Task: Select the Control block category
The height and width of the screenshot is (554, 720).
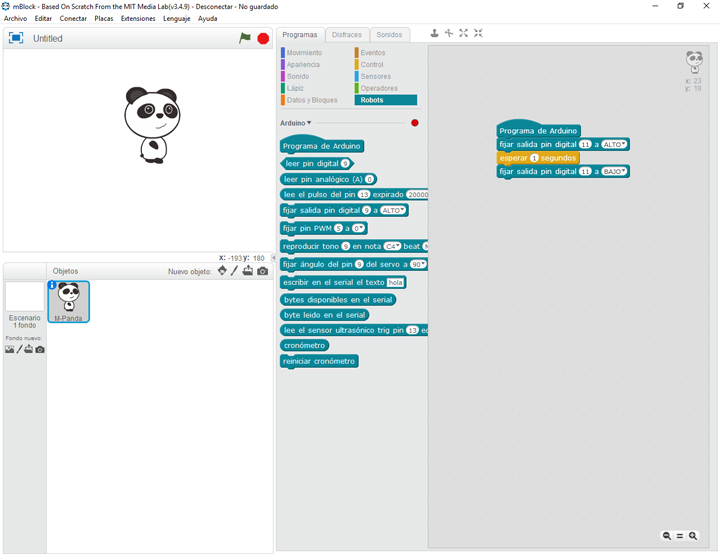Action: (x=369, y=65)
